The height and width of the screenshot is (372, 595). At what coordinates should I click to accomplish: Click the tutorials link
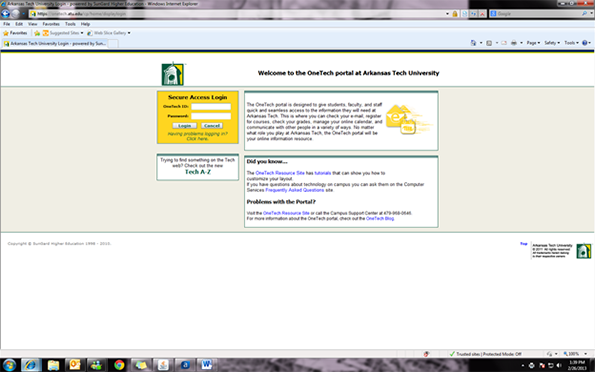tap(323, 173)
